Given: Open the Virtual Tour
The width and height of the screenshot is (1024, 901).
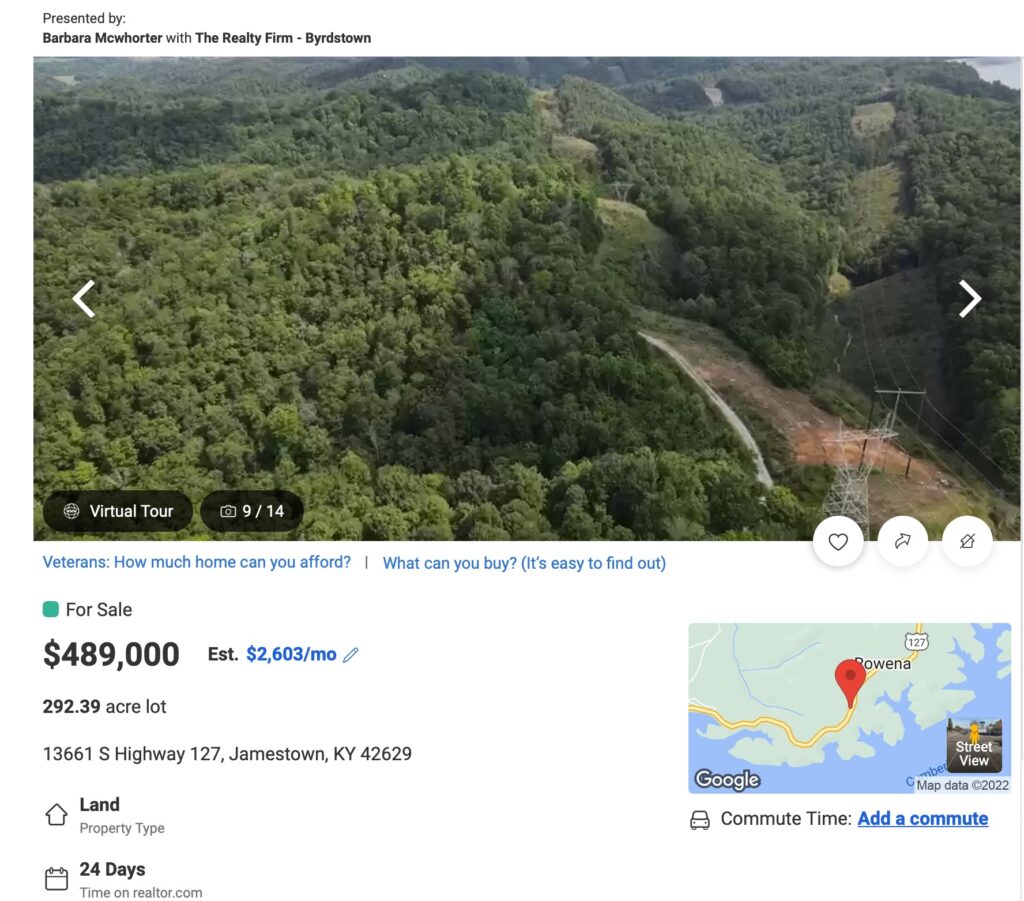Looking at the screenshot, I should [118, 511].
